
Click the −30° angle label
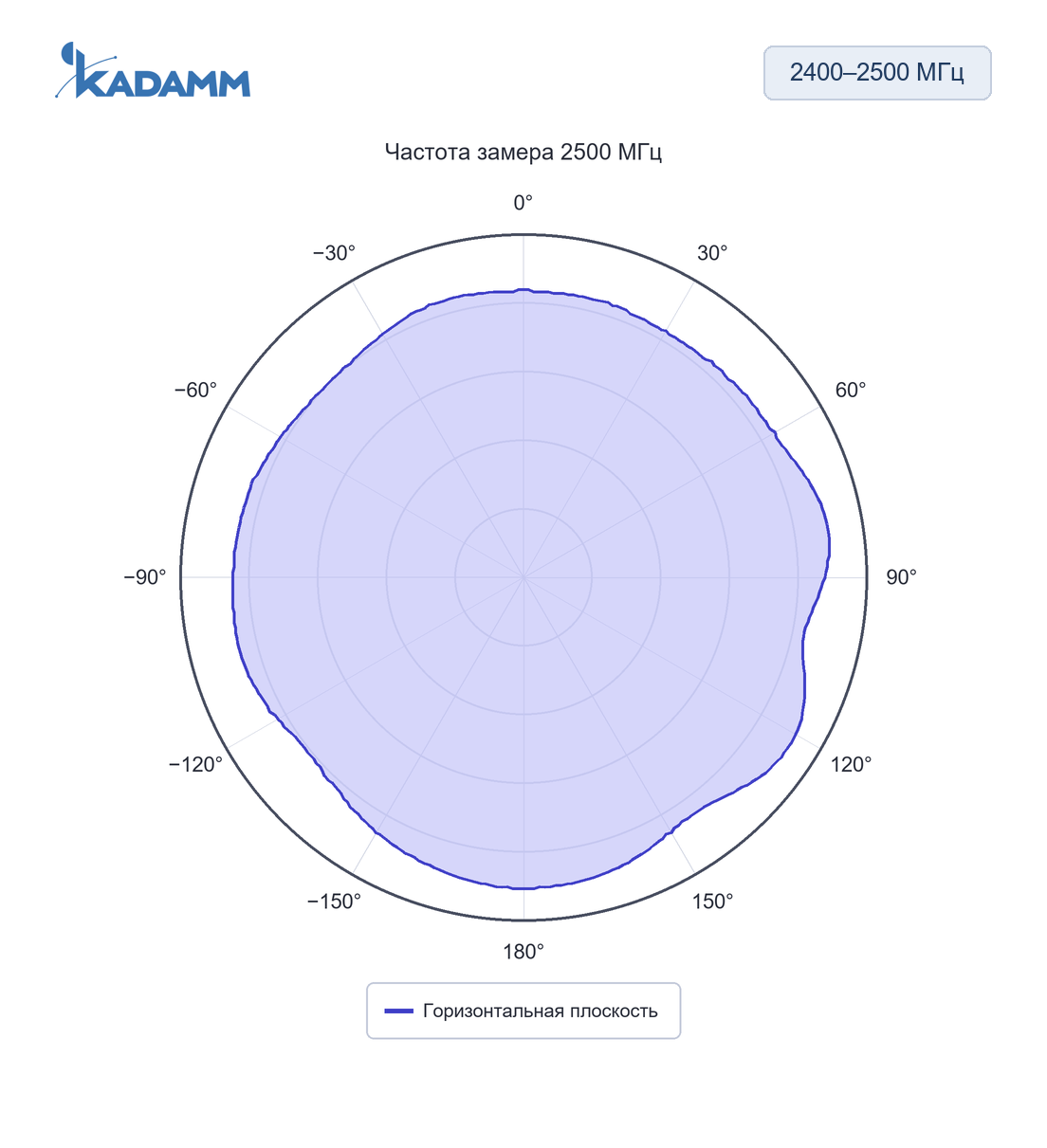point(334,253)
